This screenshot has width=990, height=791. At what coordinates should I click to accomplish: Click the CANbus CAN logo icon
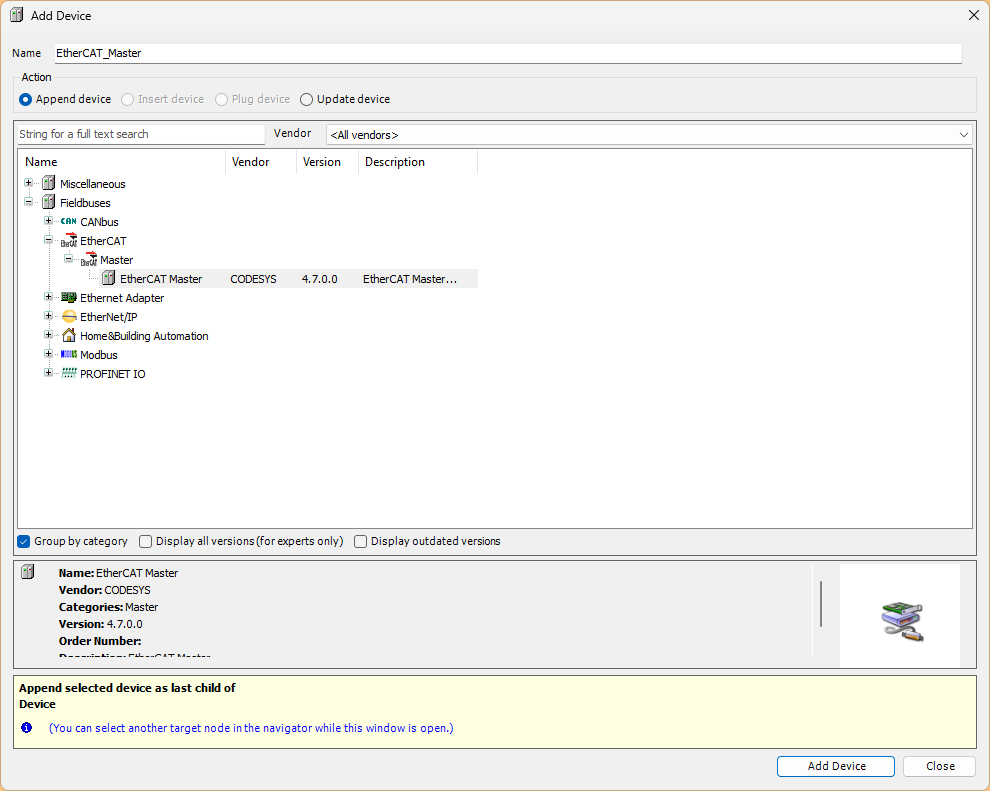[x=69, y=222]
